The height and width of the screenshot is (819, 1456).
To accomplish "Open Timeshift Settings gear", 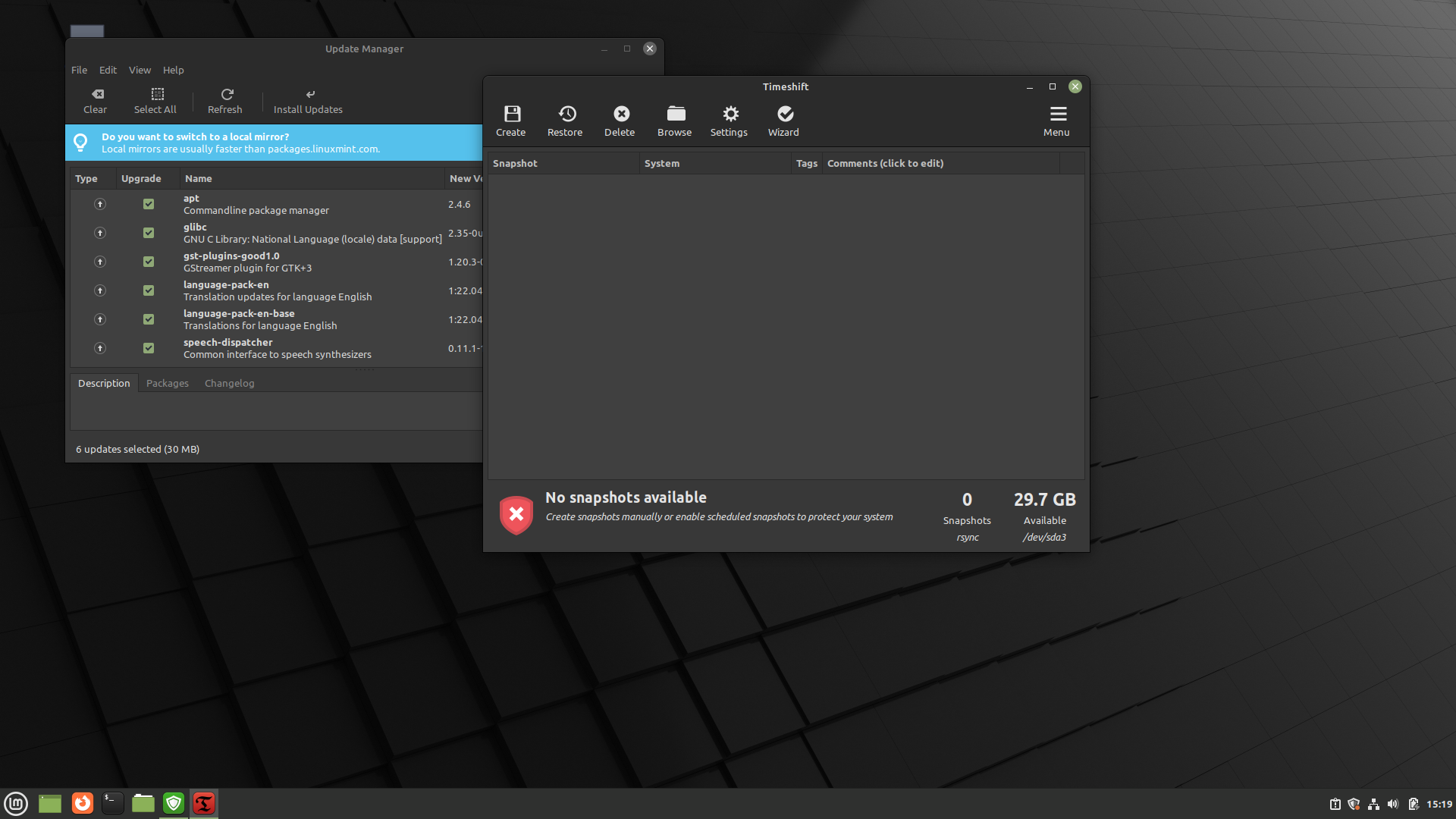I will pos(729,121).
